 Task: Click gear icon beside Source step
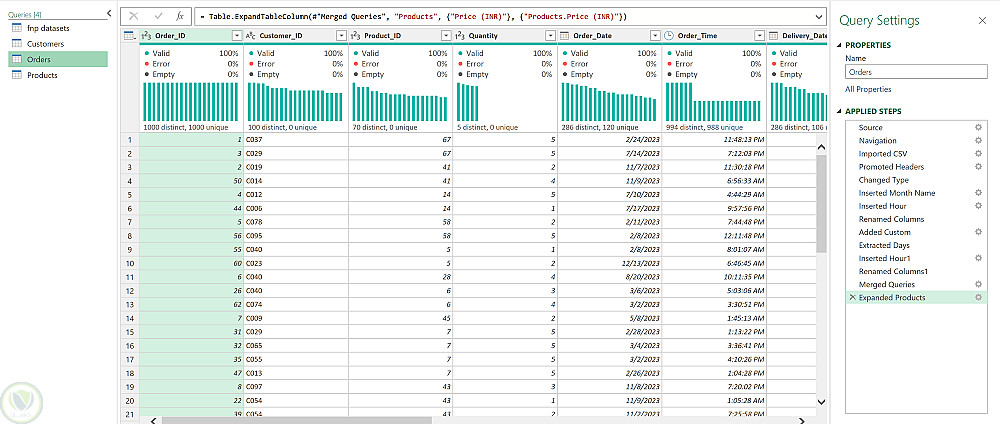978,128
